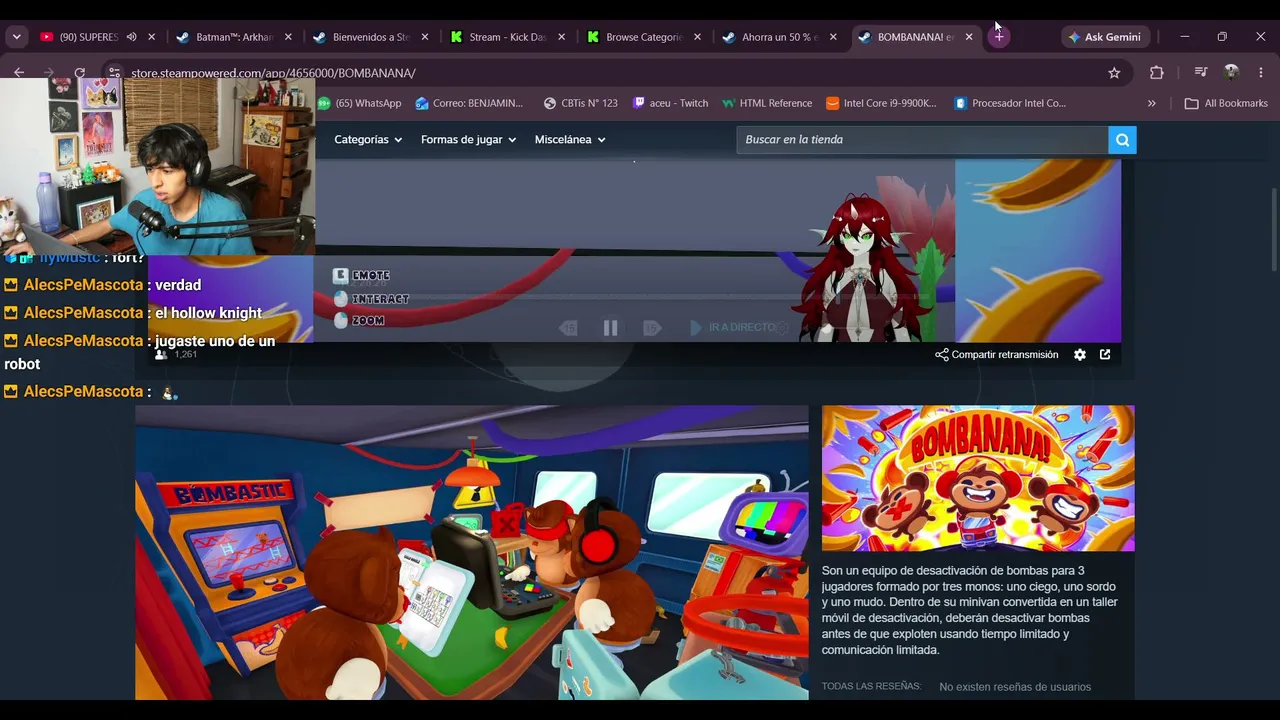
Task: Open the All Bookmarks folder
Action: point(1226,103)
